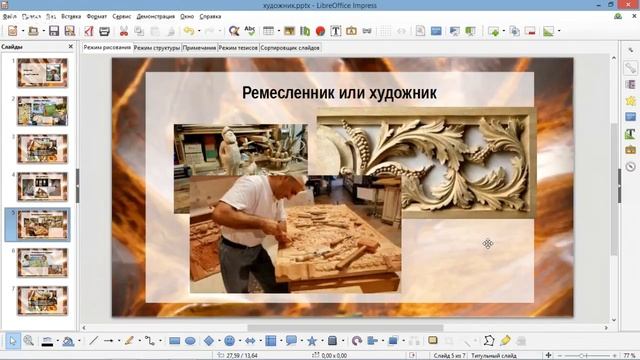
Task: Open the Окно menu
Action: click(187, 16)
